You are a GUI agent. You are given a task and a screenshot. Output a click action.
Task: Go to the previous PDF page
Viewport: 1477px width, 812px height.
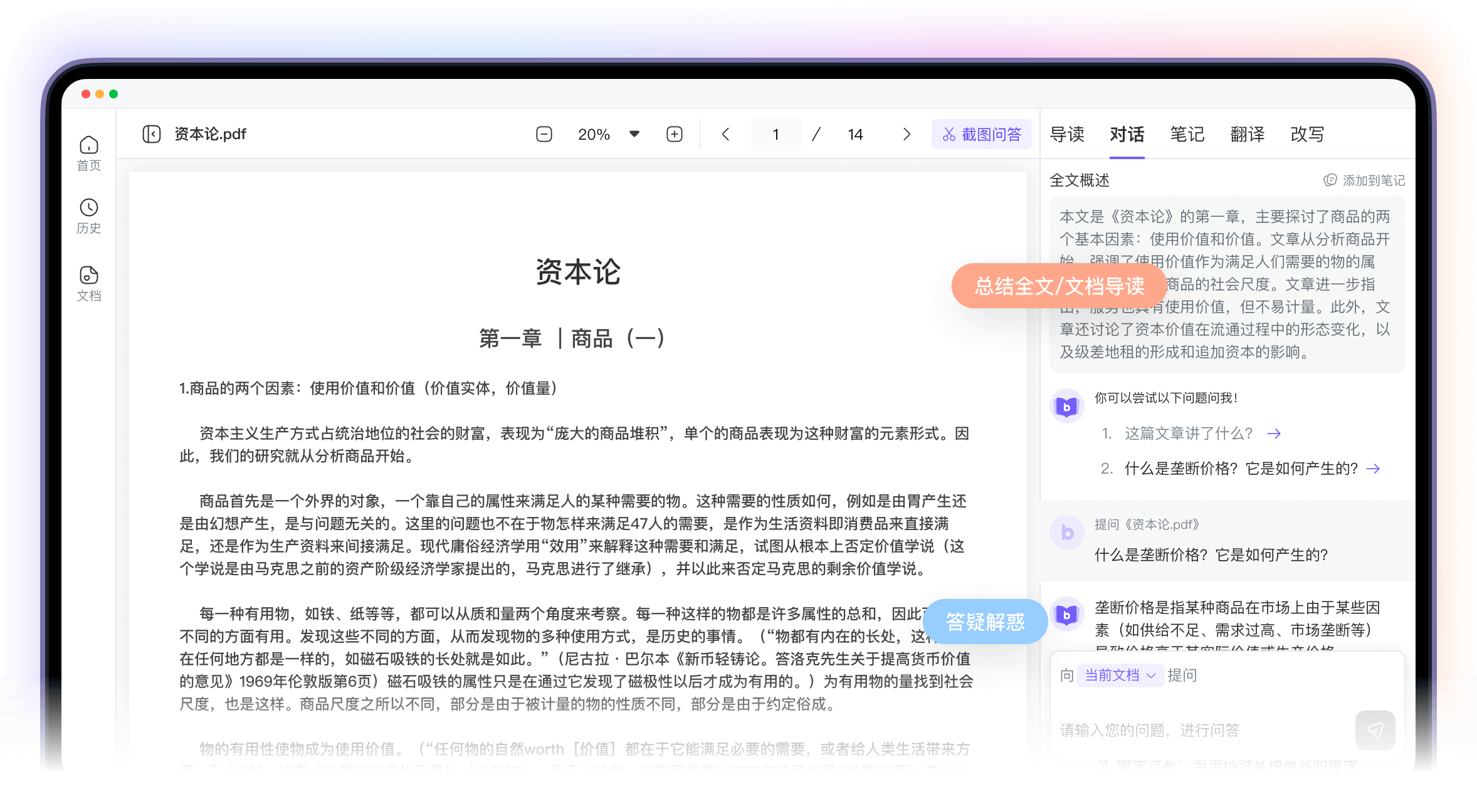(x=725, y=133)
